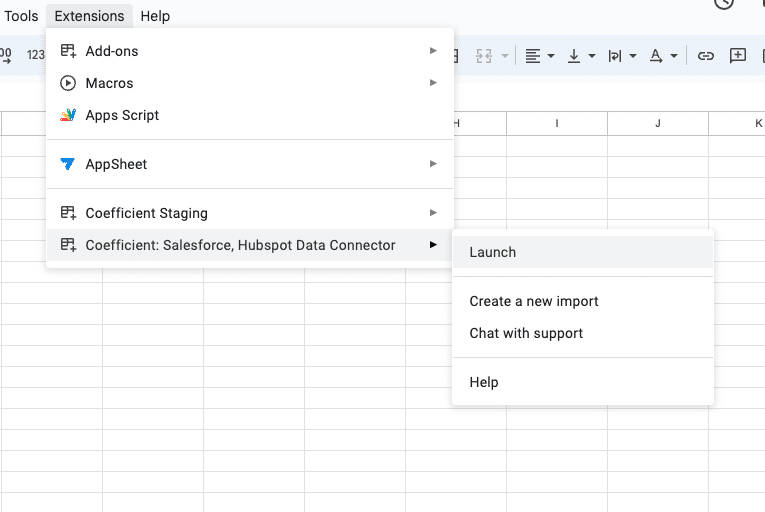Screen dimensions: 765x512
Task: Open the Tools menu
Action: coord(21,16)
